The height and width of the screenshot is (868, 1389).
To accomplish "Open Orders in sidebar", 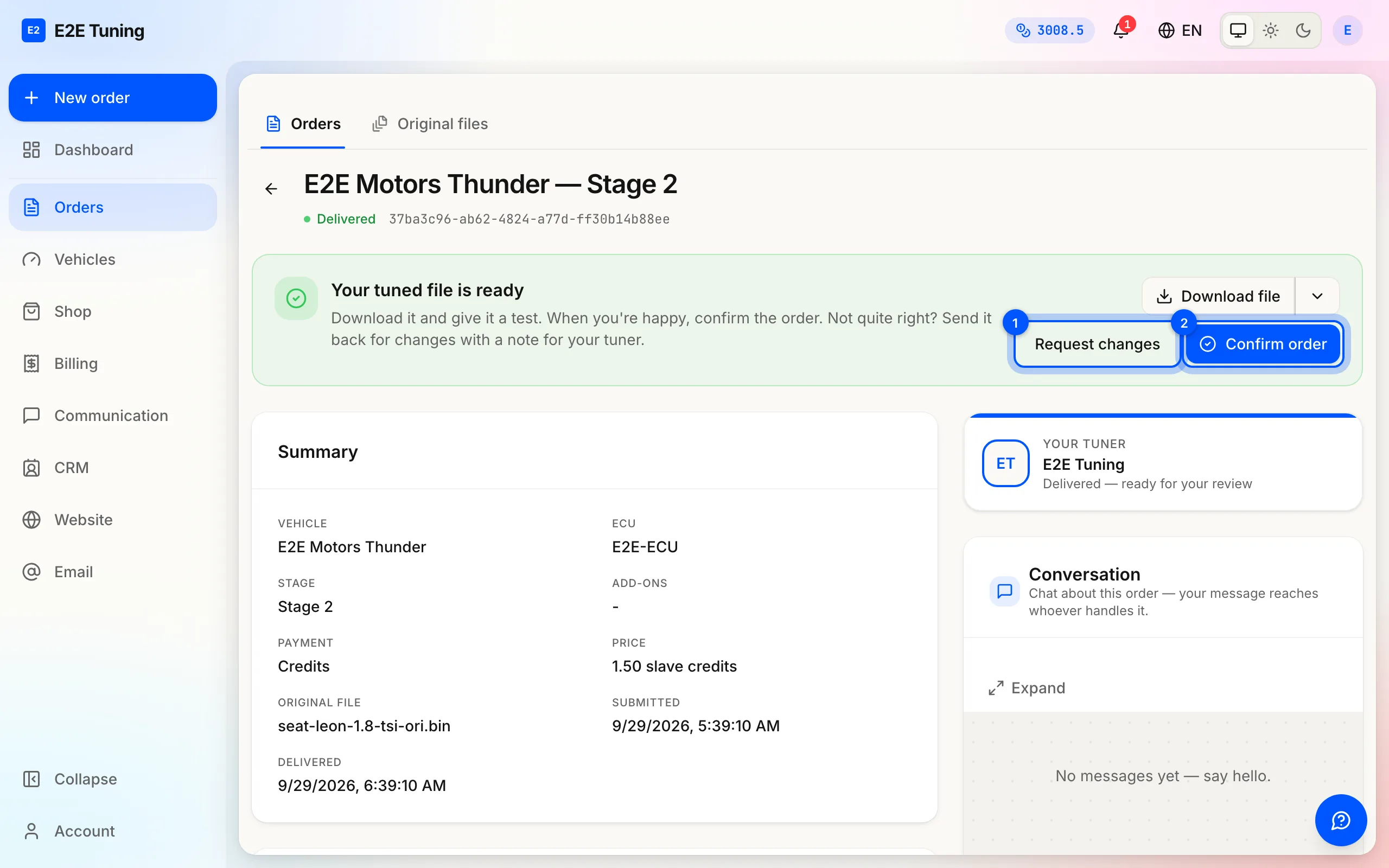I will 112,207.
